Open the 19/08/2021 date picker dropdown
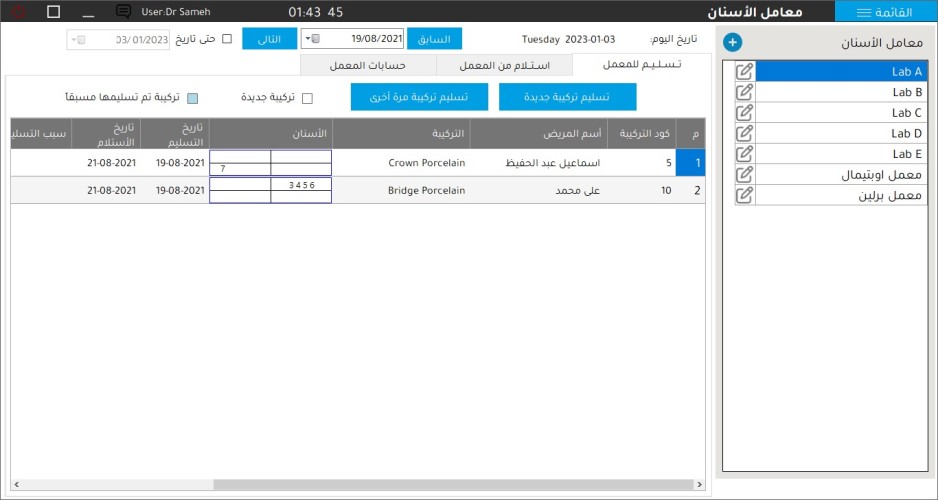 point(308,39)
